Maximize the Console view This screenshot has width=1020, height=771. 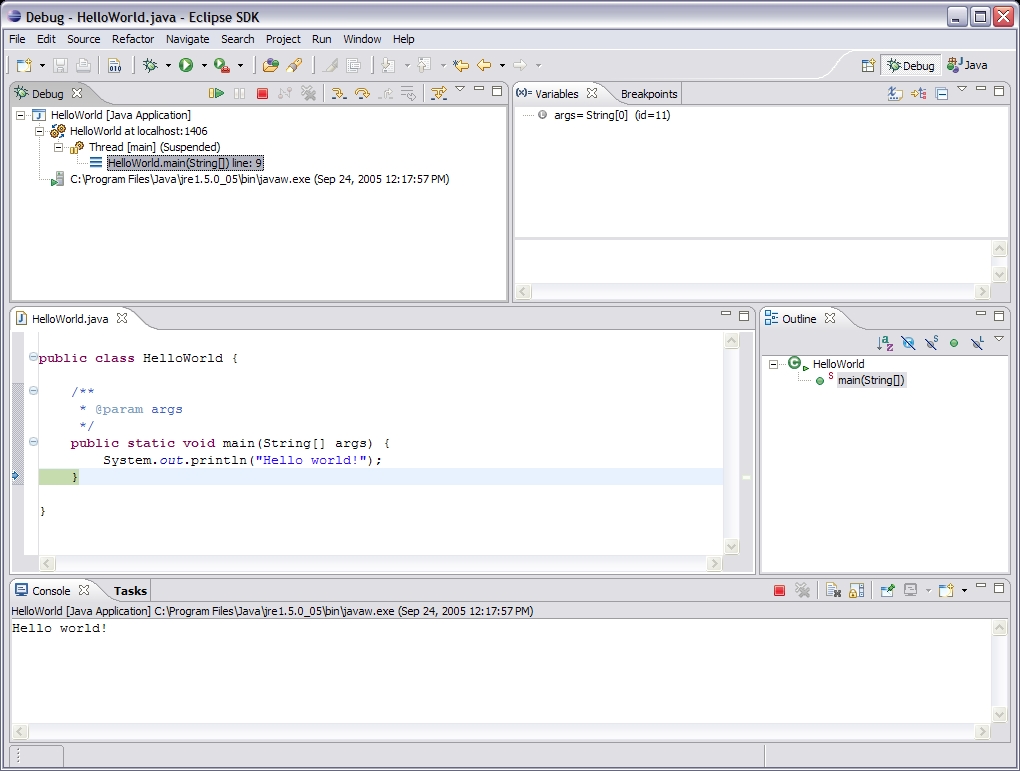(x=999, y=588)
